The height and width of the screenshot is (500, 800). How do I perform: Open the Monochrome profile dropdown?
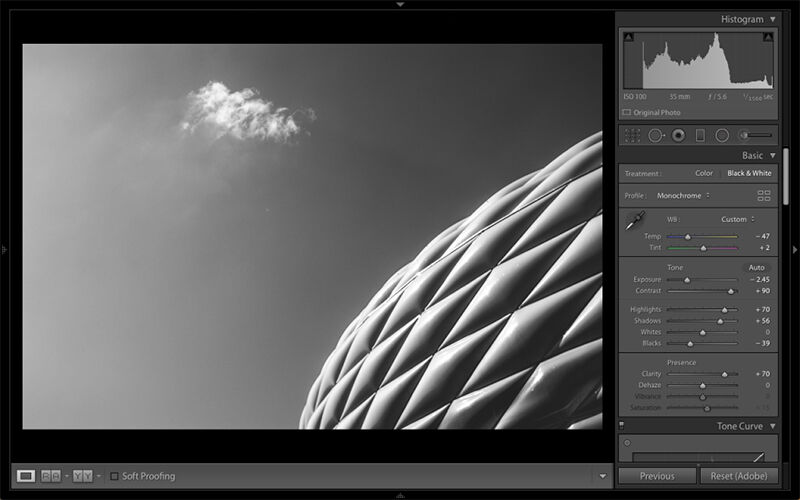click(683, 195)
